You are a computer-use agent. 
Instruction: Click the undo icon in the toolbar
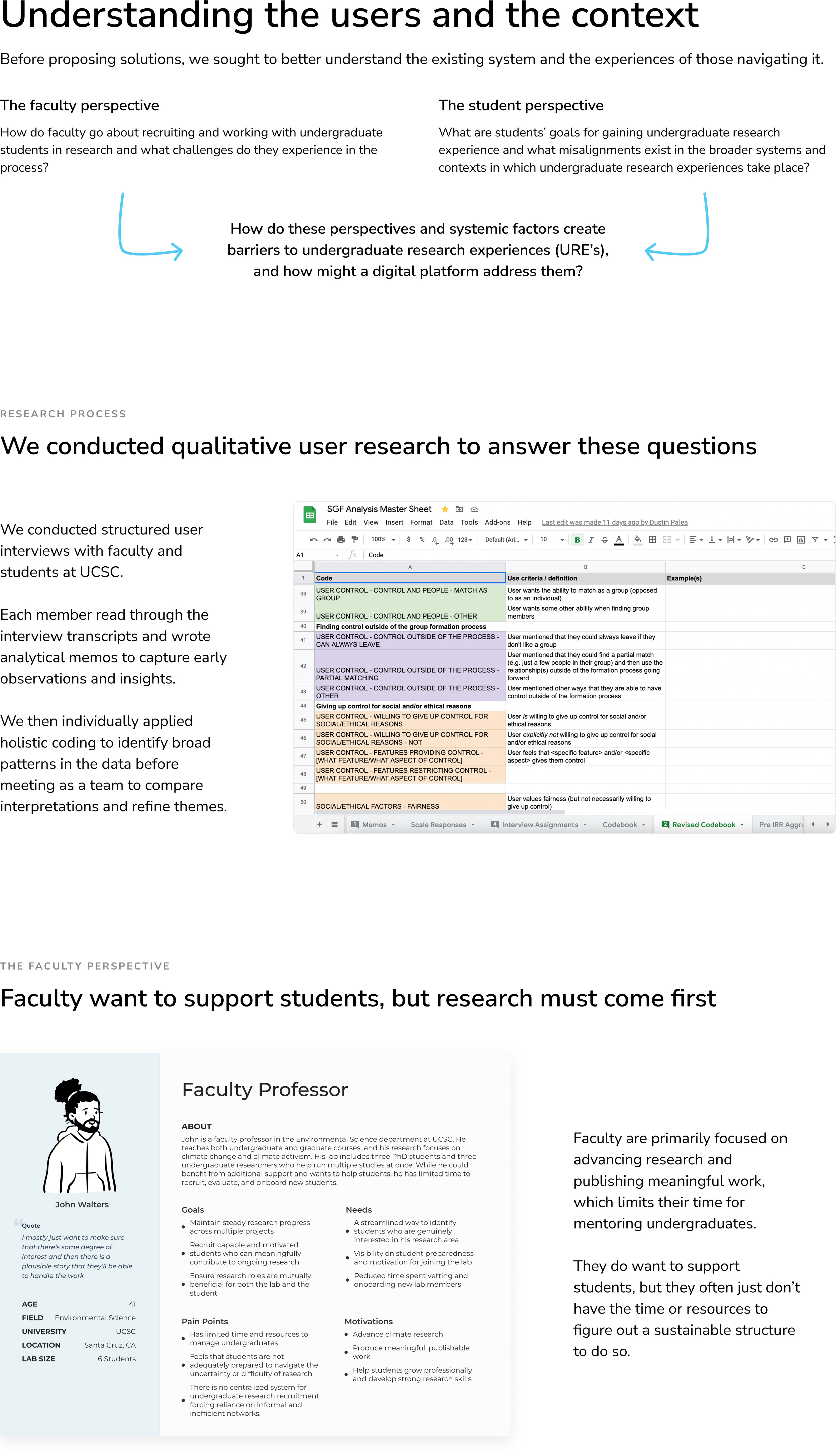pyautogui.click(x=313, y=540)
